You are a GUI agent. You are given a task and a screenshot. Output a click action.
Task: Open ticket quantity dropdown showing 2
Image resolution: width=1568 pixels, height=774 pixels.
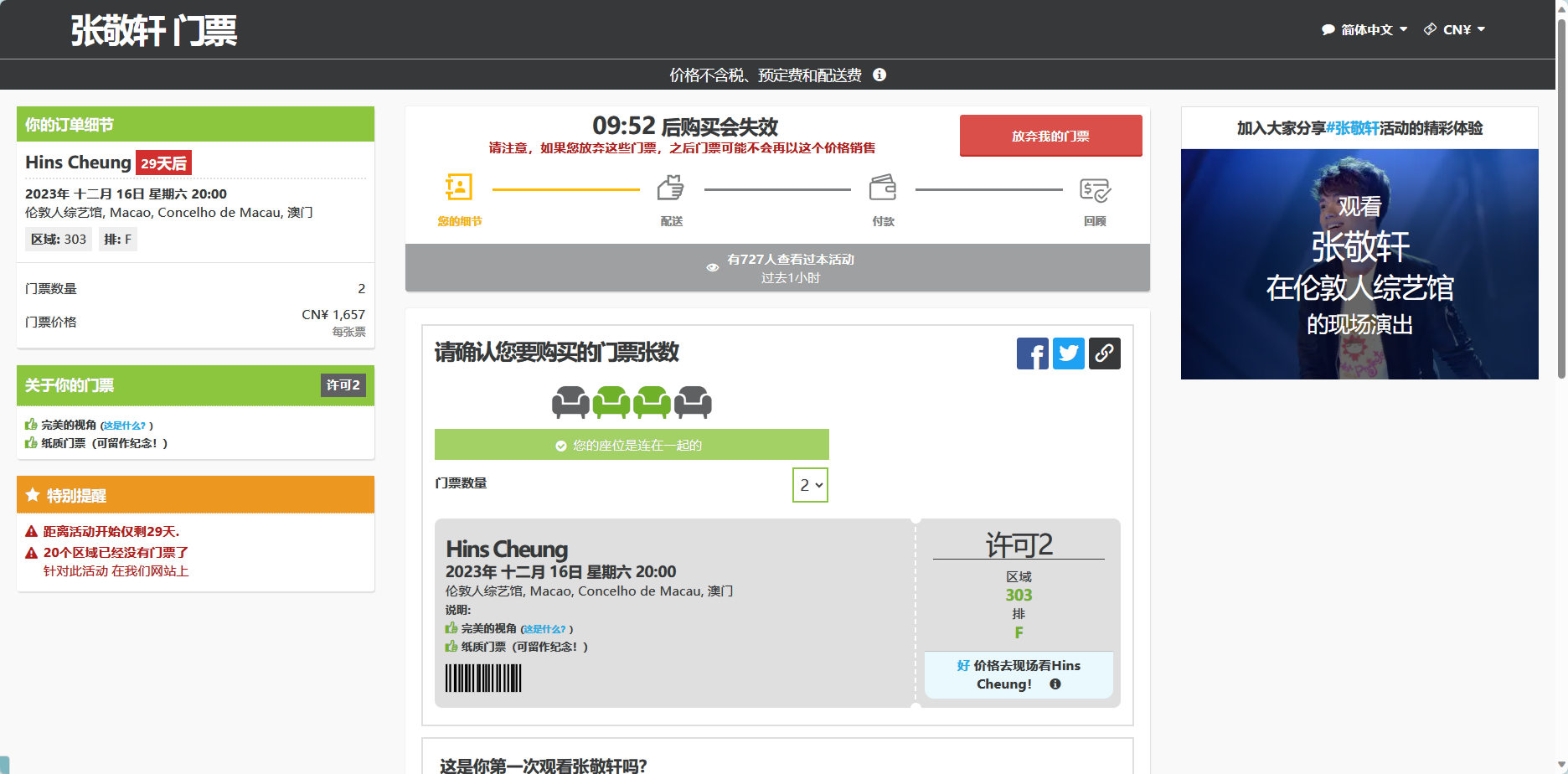click(810, 485)
